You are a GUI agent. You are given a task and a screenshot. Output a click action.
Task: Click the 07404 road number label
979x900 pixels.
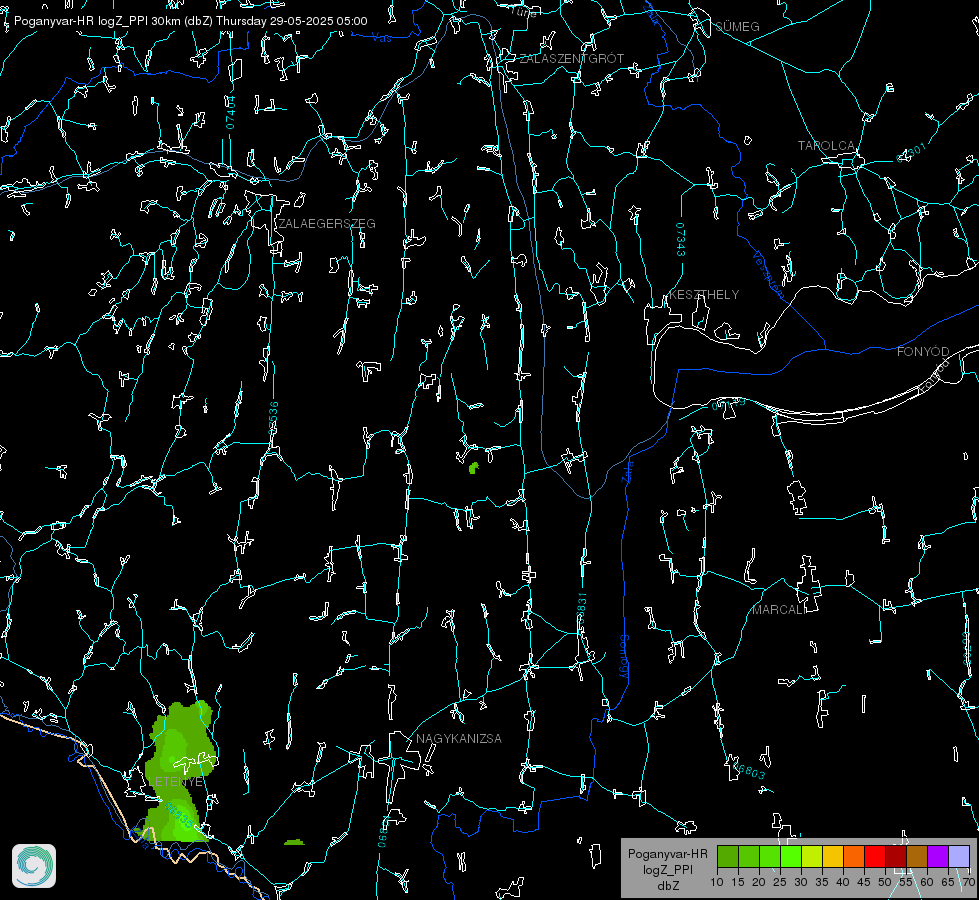pos(230,113)
